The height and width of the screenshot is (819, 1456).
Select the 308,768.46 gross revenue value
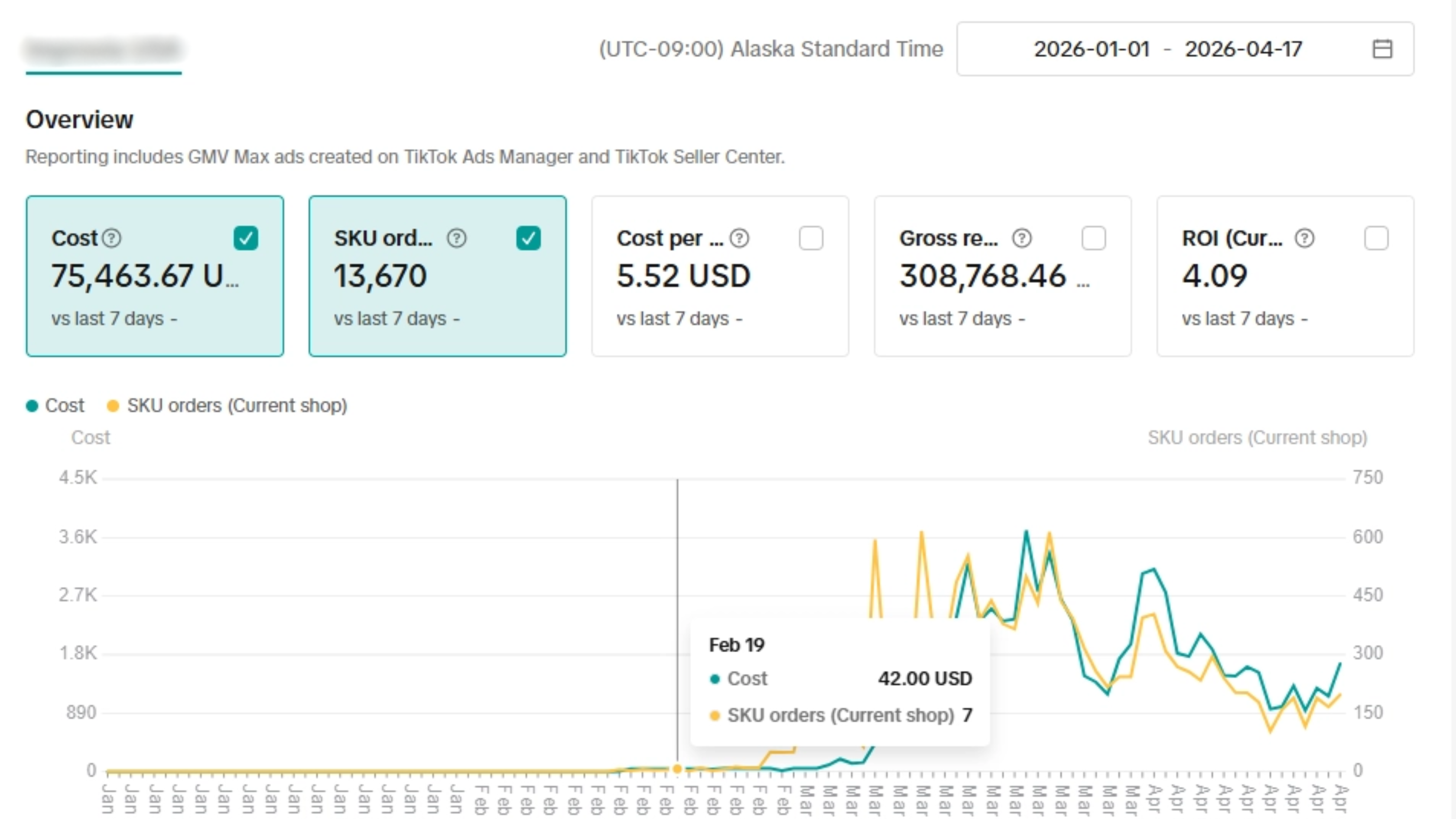pos(994,276)
